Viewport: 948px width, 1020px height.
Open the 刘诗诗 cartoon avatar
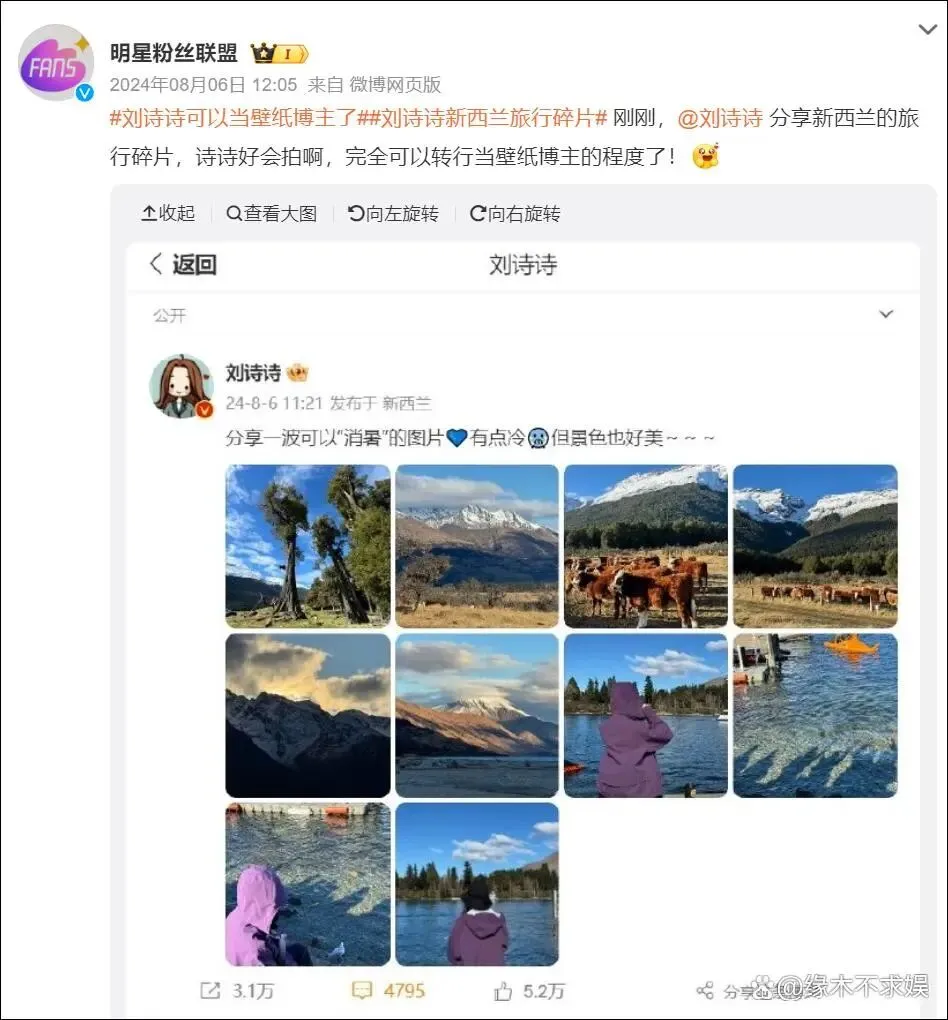(182, 386)
